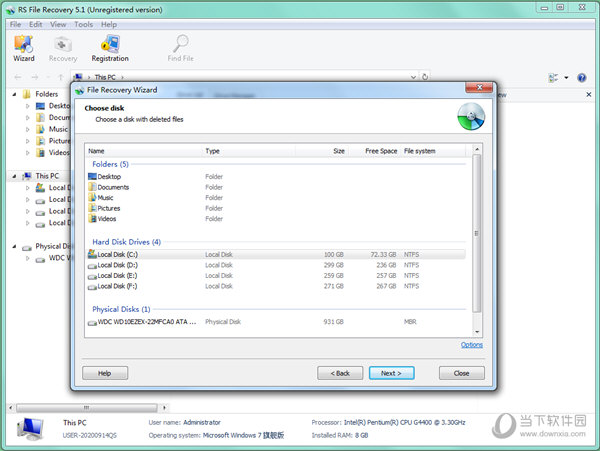Click the wizard list scroll down arrow

coord(476,332)
